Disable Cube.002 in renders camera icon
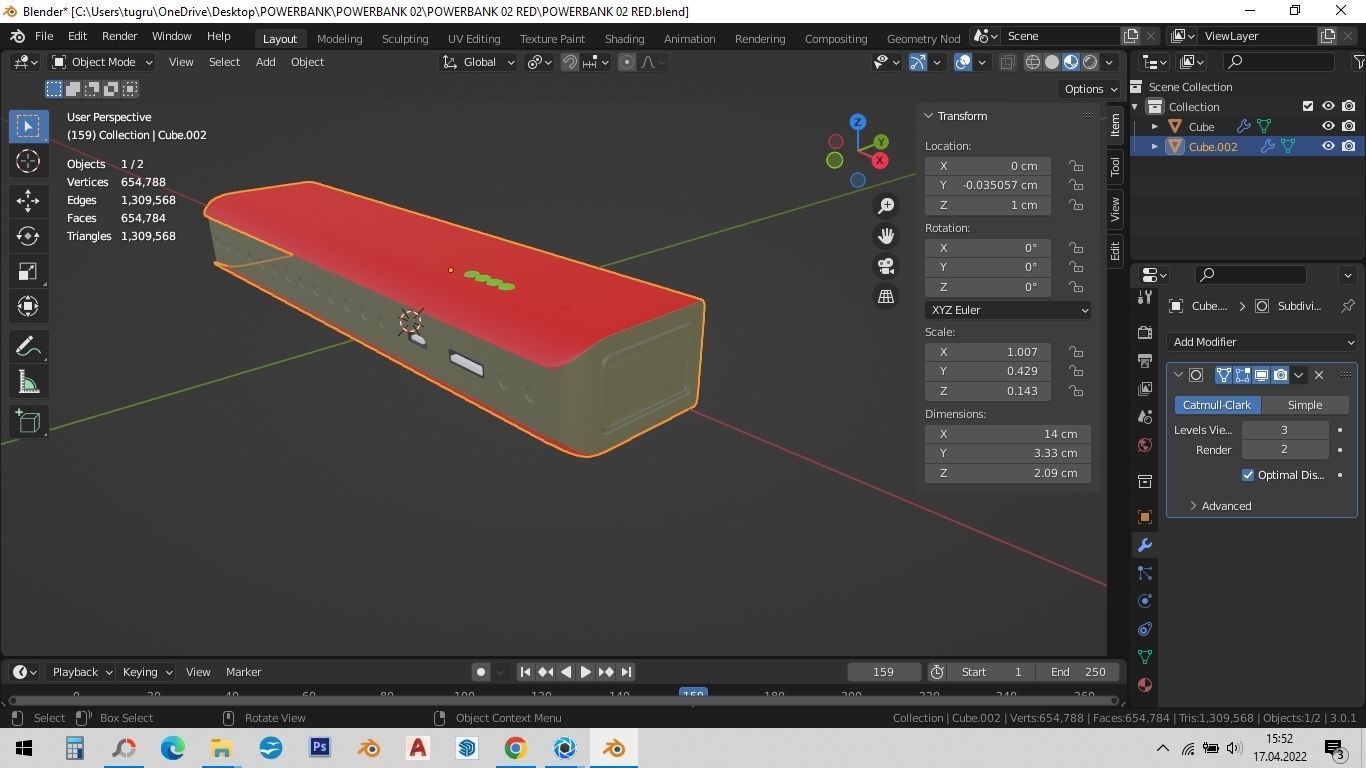This screenshot has width=1366, height=768. (1348, 146)
